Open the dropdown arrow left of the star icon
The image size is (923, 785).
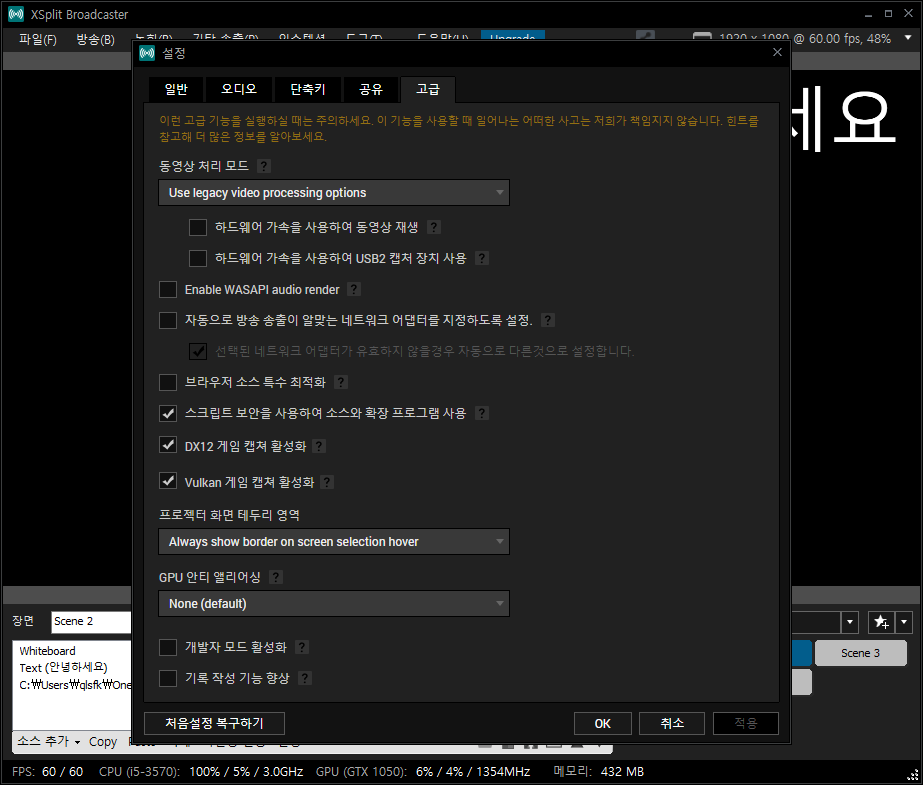click(x=849, y=621)
